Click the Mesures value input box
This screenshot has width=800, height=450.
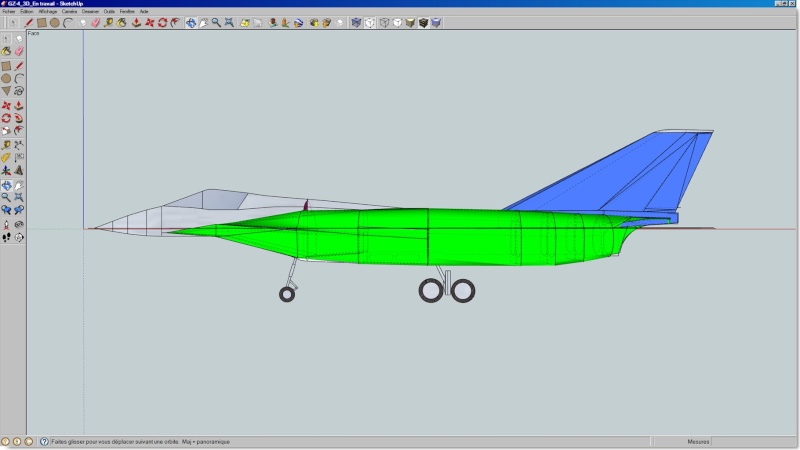click(753, 442)
